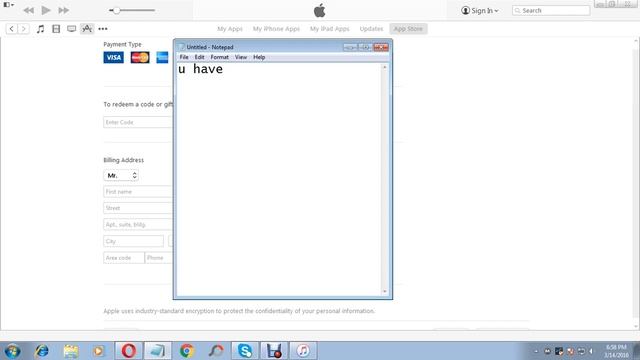
Task: Switch to the My iPhone Apps tab
Action: (276, 29)
